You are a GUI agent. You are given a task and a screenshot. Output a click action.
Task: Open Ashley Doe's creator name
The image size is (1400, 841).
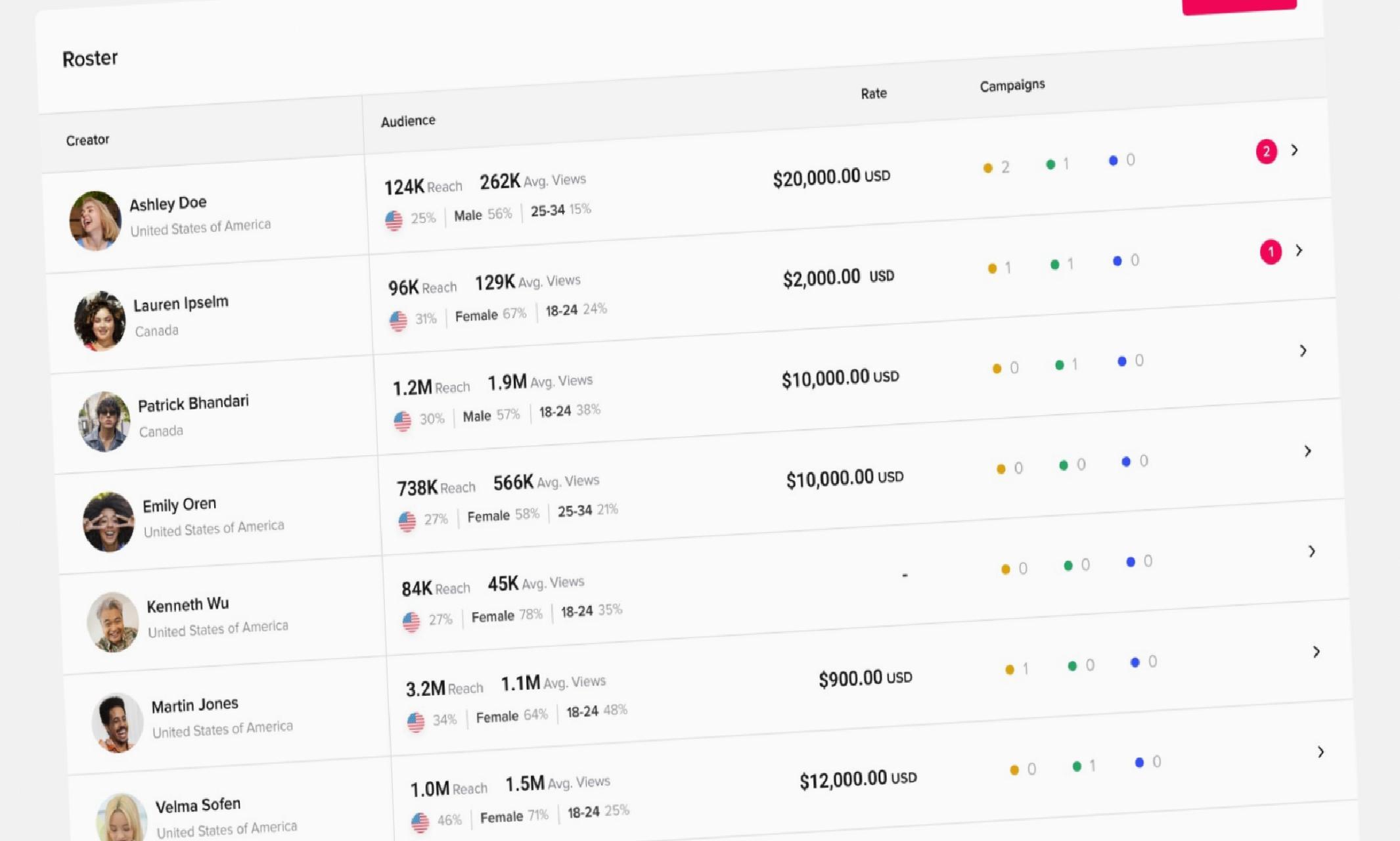tap(168, 204)
